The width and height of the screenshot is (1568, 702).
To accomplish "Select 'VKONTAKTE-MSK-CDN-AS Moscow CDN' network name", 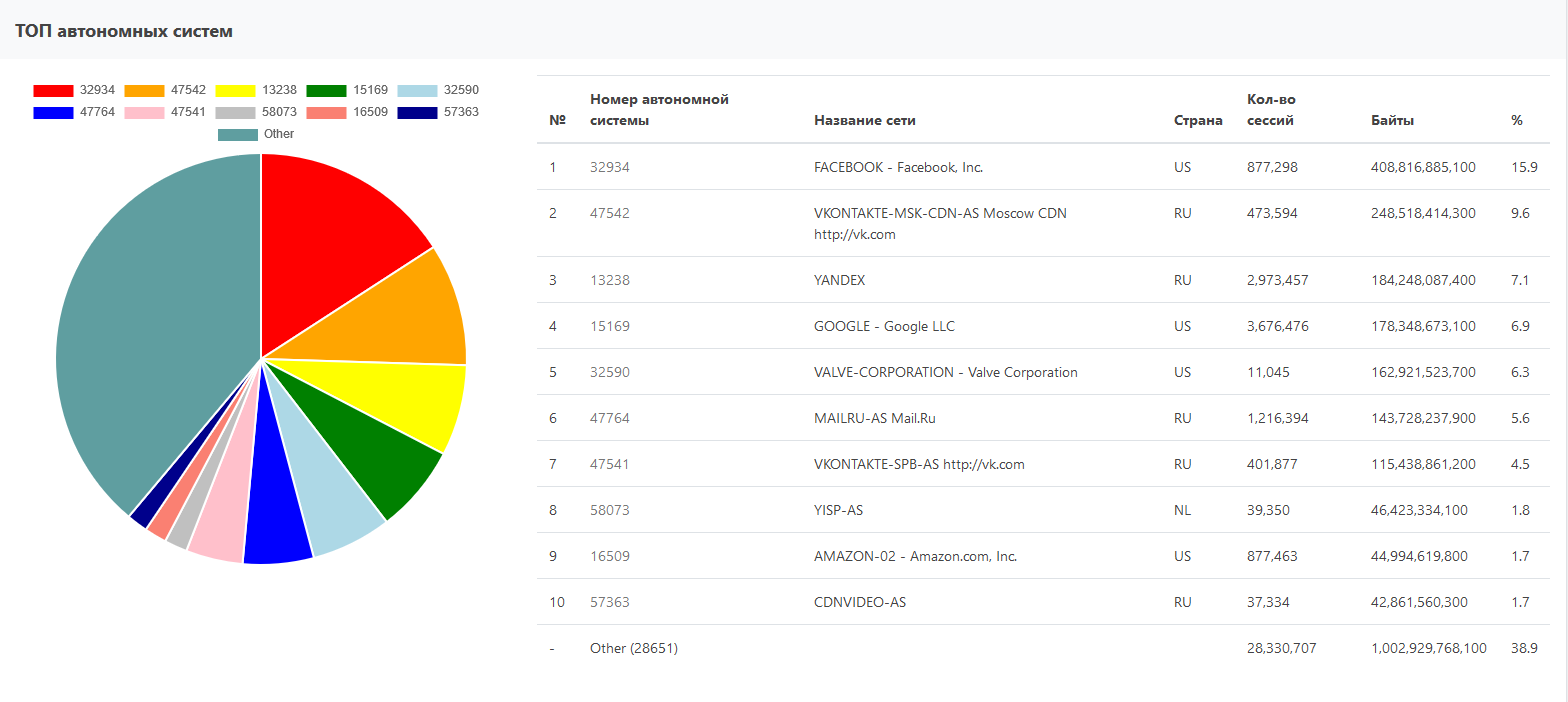I will pyautogui.click(x=940, y=213).
